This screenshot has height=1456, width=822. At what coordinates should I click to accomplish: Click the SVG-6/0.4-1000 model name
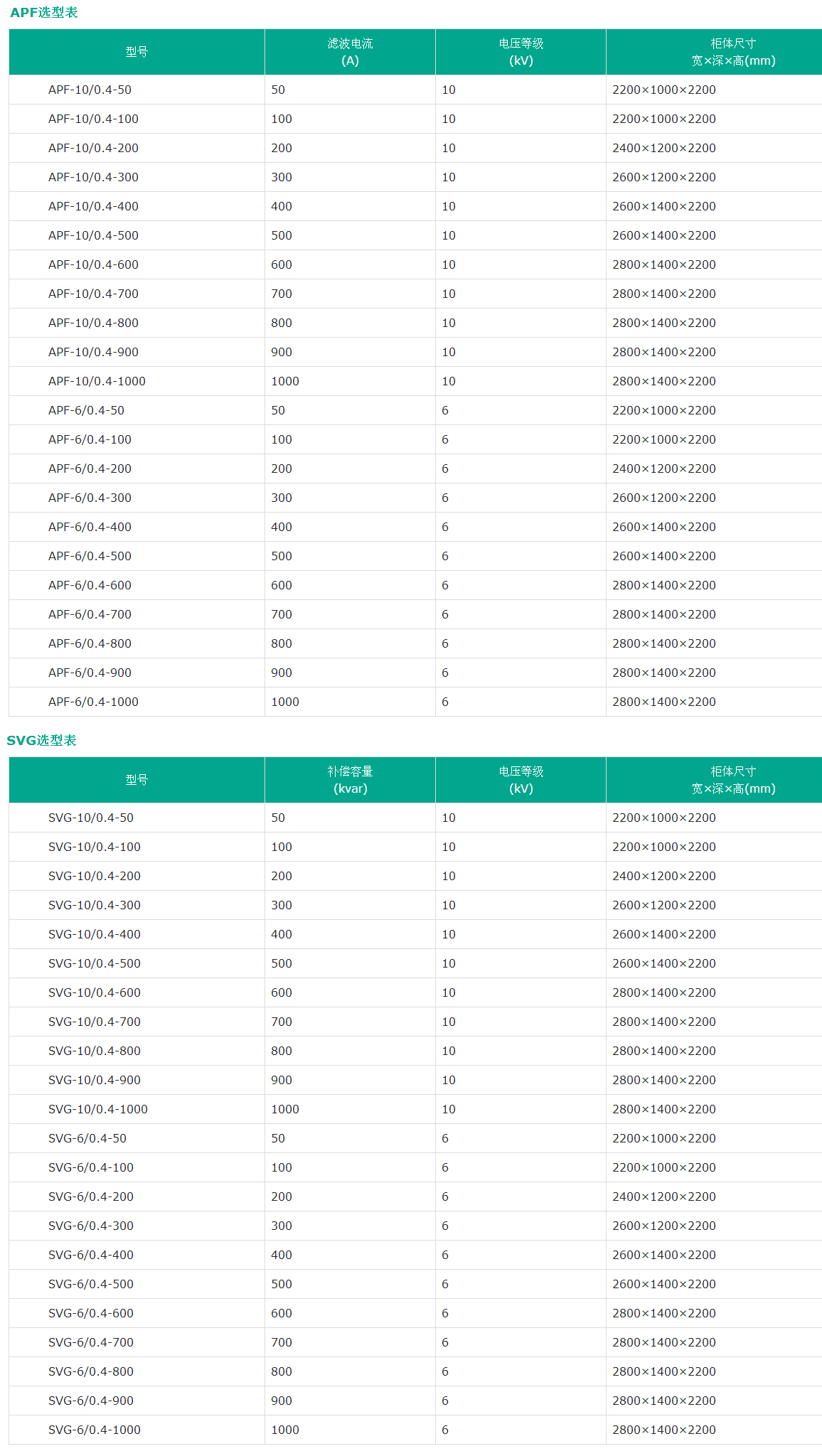coord(95,1430)
